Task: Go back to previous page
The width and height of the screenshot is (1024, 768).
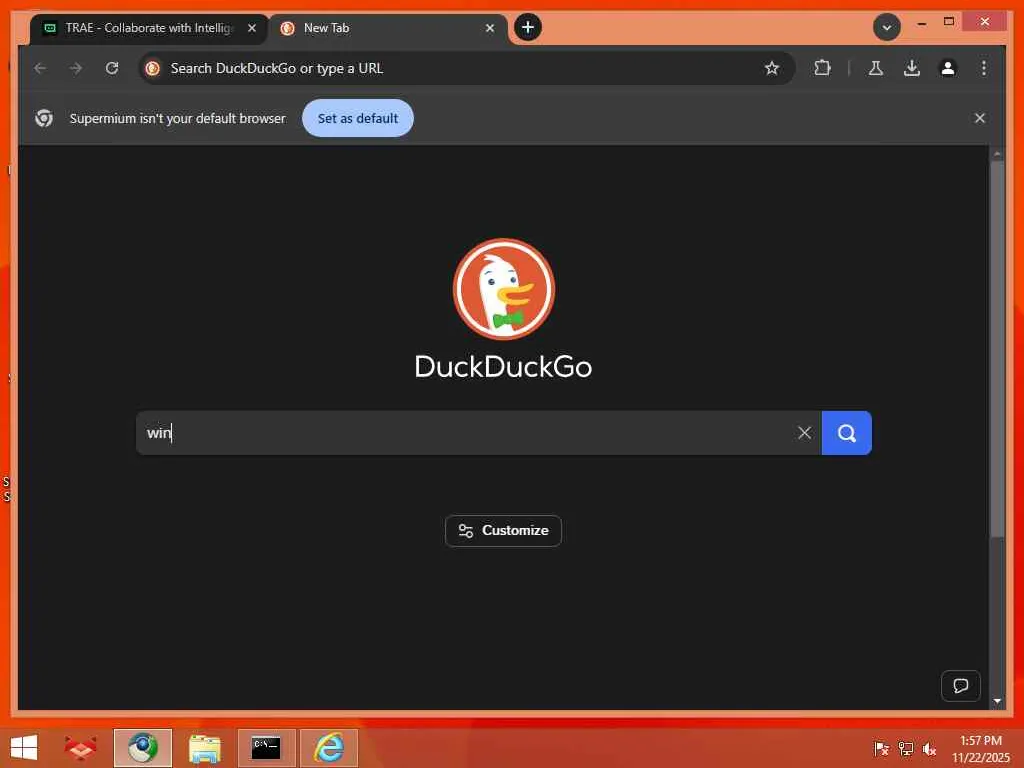Action: pos(40,69)
